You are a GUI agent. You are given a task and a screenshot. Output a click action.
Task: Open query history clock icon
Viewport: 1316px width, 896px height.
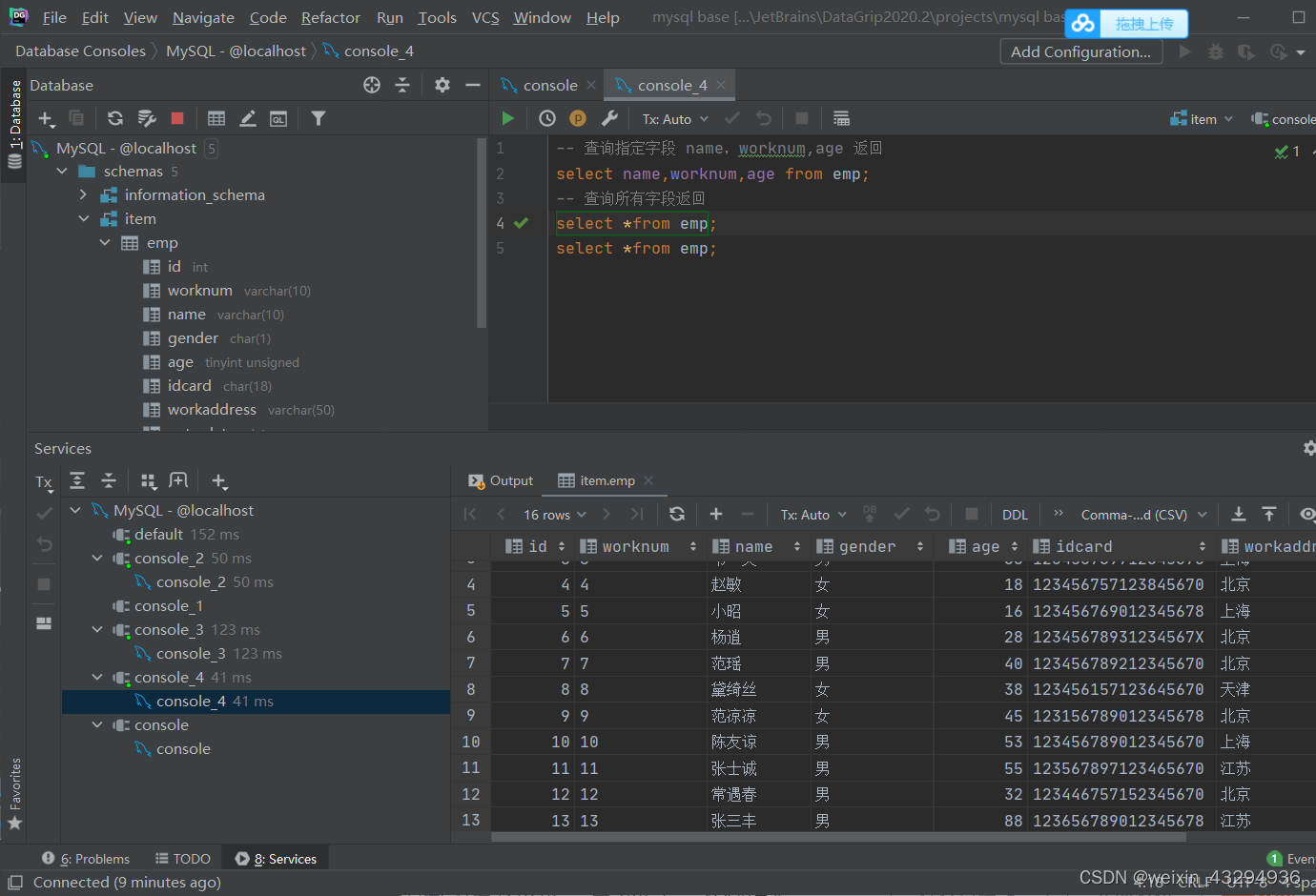547,118
